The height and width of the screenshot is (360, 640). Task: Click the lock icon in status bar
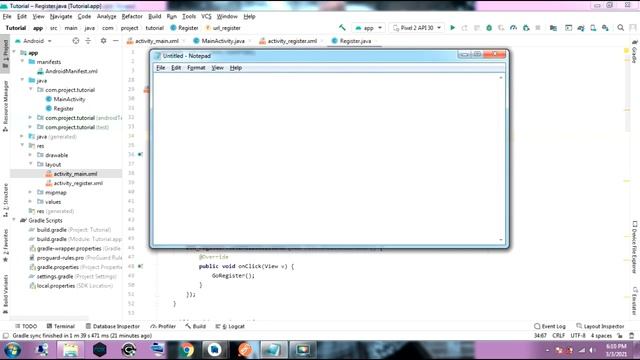pos(620,336)
